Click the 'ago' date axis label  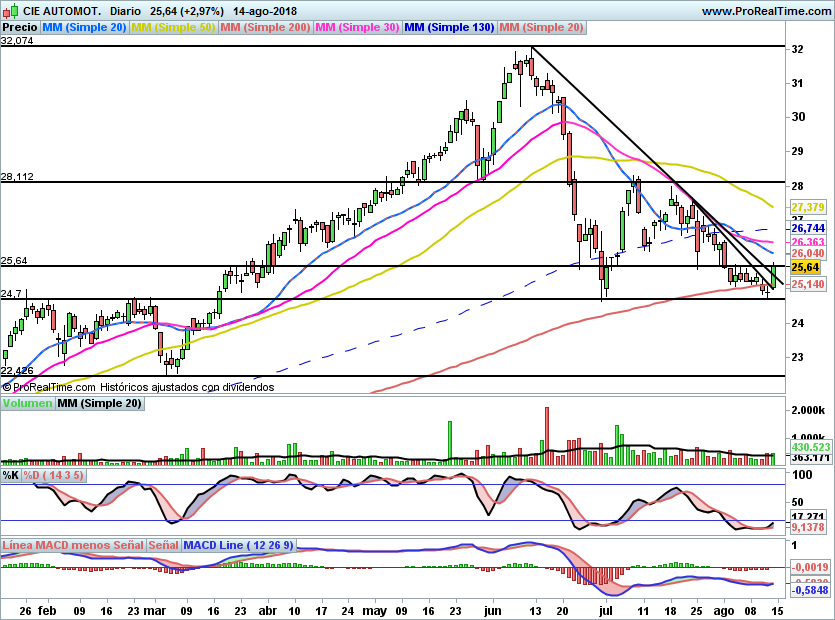(723, 611)
